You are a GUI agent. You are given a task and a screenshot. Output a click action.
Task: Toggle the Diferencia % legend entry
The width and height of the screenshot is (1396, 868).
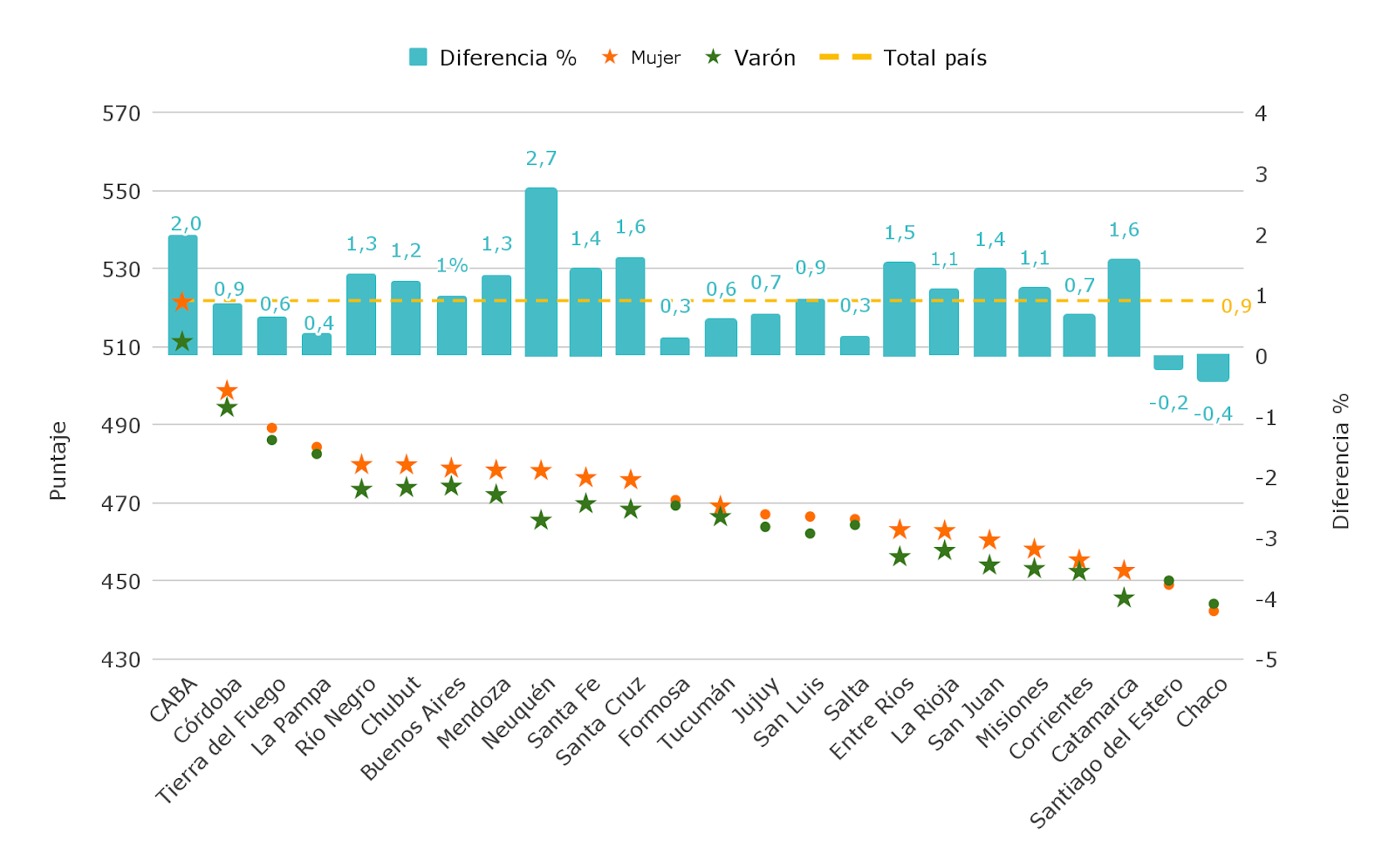click(x=493, y=58)
